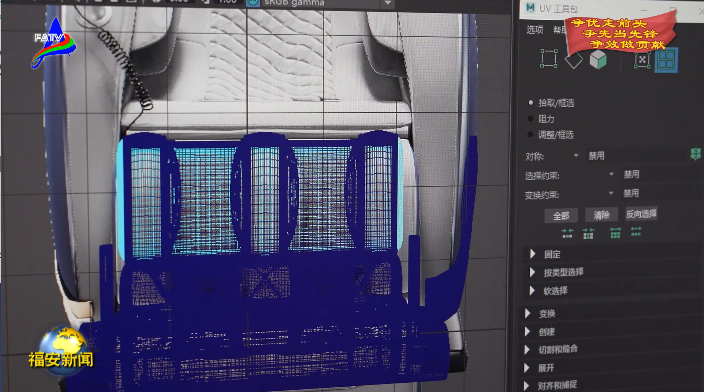This screenshot has height=392, width=704.
Task: Select the UV point selection icon
Action: tap(642, 60)
